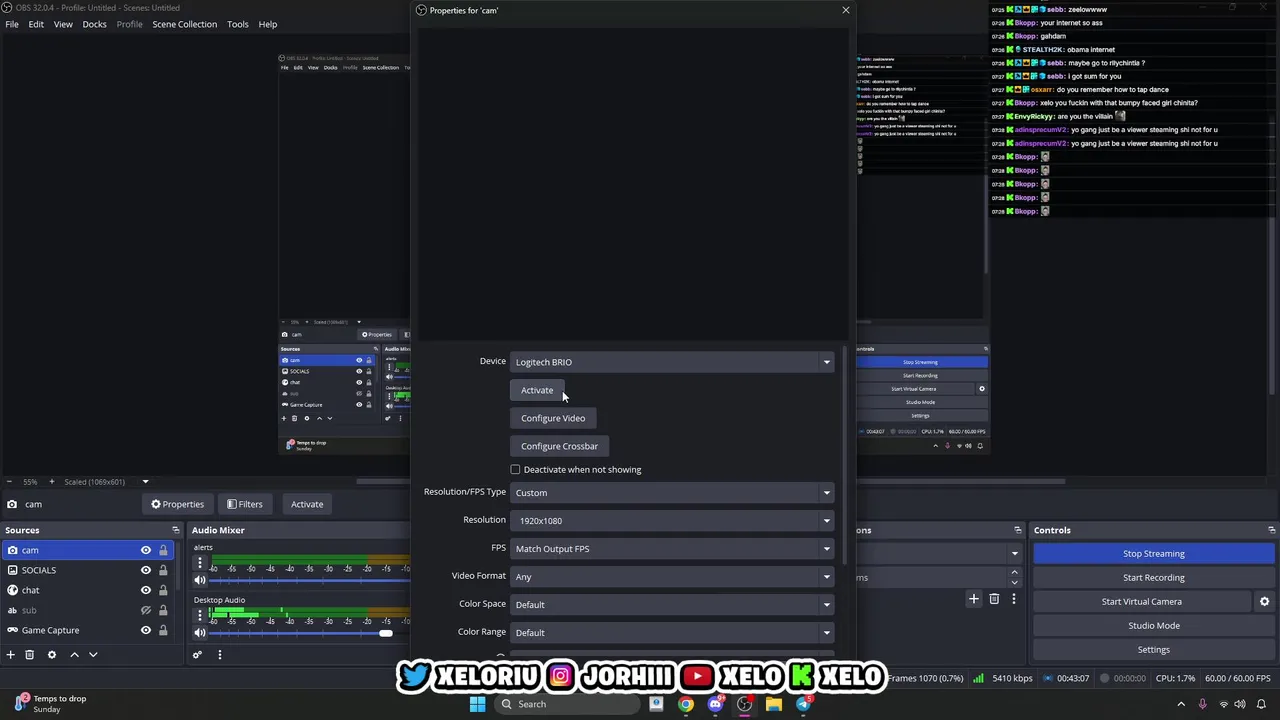Open scene transition type dropdown arrow
1280x720 pixels.
click(1014, 553)
